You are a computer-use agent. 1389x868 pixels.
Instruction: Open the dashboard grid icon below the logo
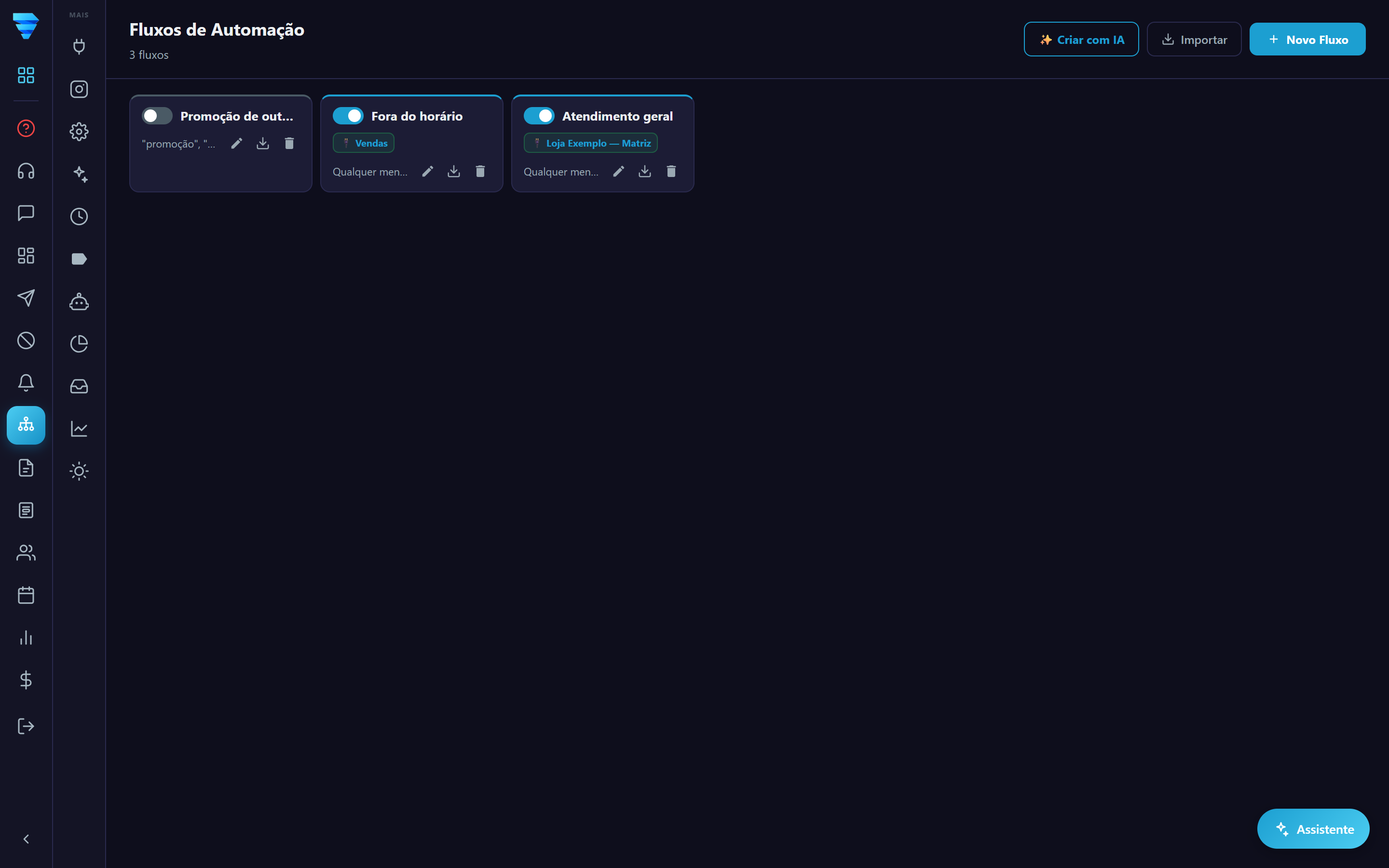[x=26, y=75]
